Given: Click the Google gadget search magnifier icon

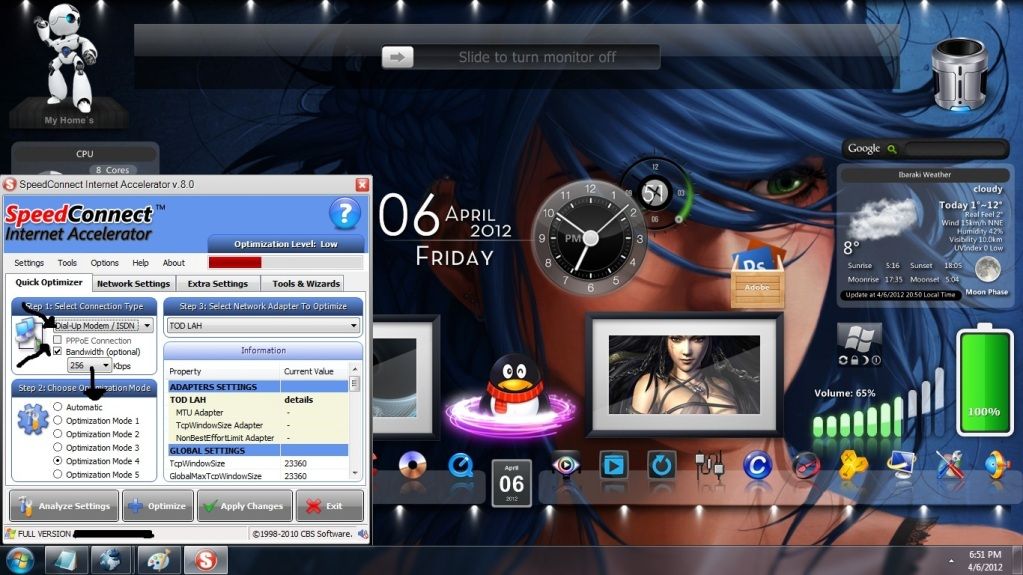Looking at the screenshot, I should 892,149.
